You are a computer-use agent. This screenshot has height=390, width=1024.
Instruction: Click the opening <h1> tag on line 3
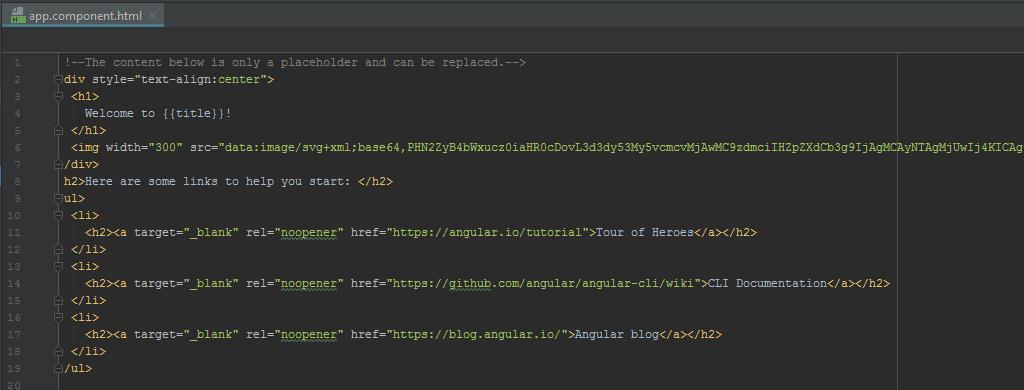click(85, 97)
